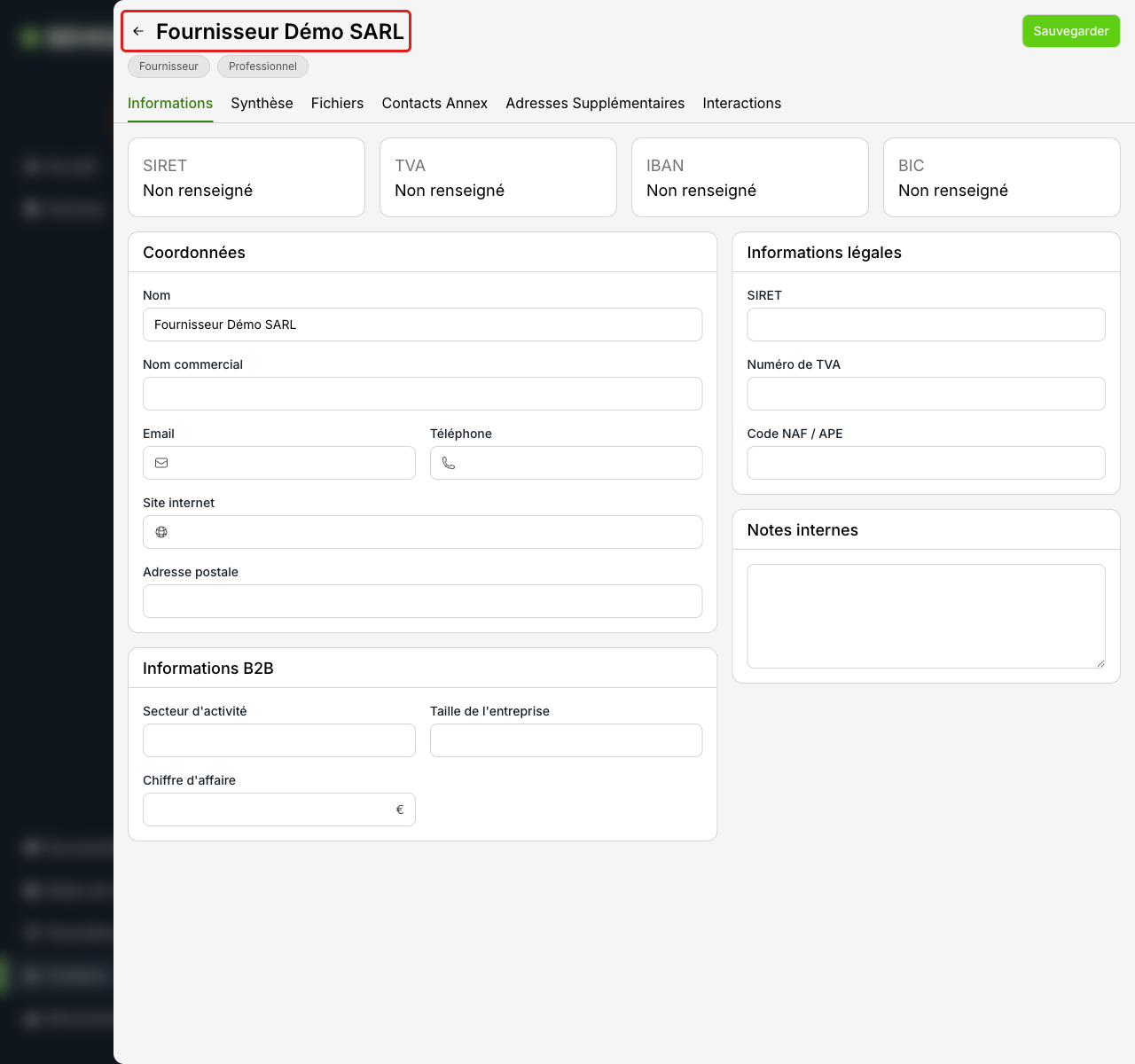Select the SIRET summary card

[247, 177]
